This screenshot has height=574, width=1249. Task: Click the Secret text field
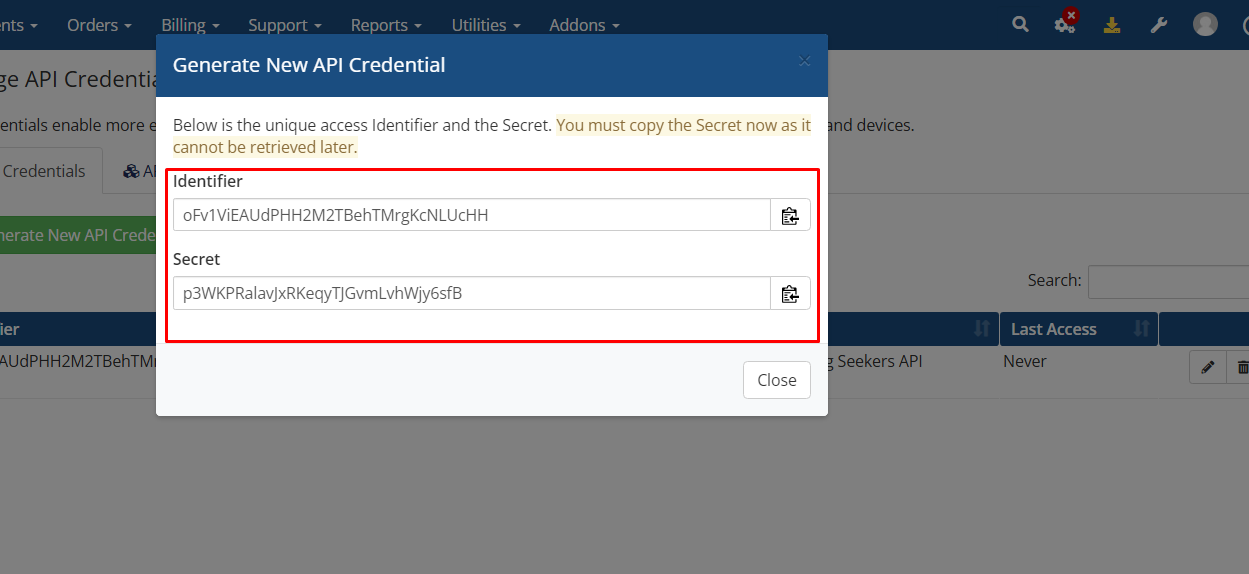point(470,293)
